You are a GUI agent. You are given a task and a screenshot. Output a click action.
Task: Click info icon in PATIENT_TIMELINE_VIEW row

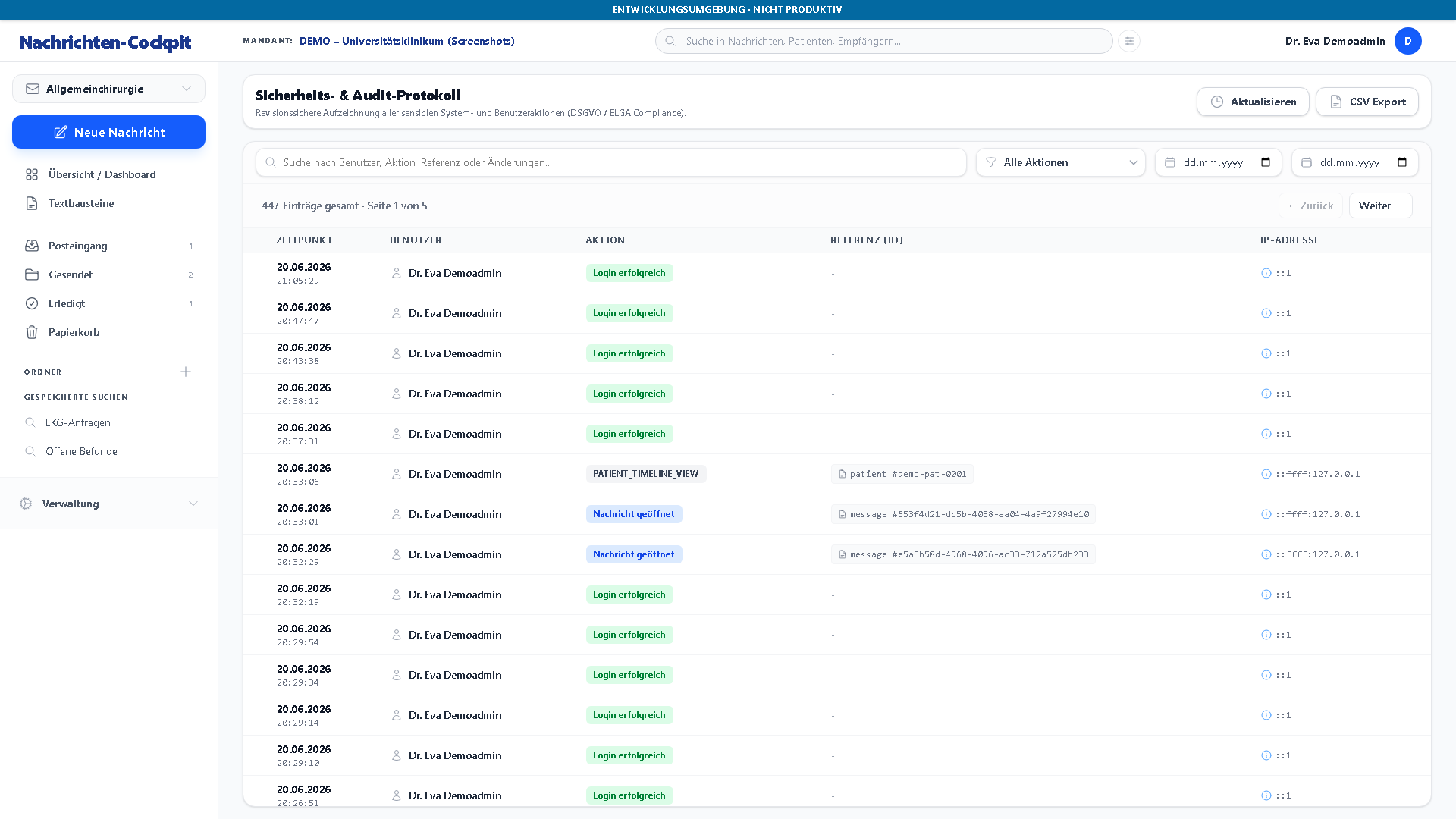[x=1266, y=474]
